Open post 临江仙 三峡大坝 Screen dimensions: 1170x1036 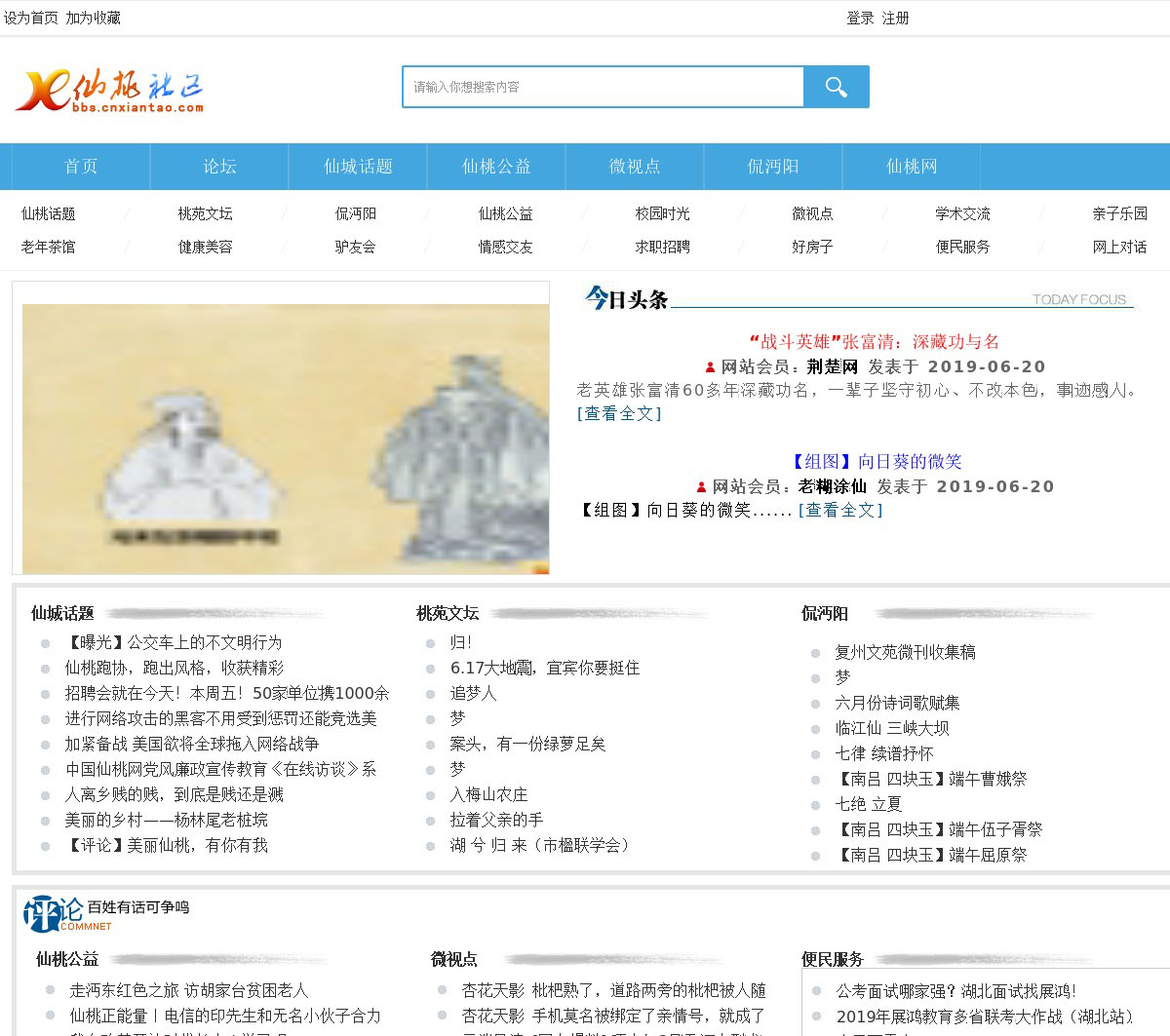pyautogui.click(x=892, y=729)
